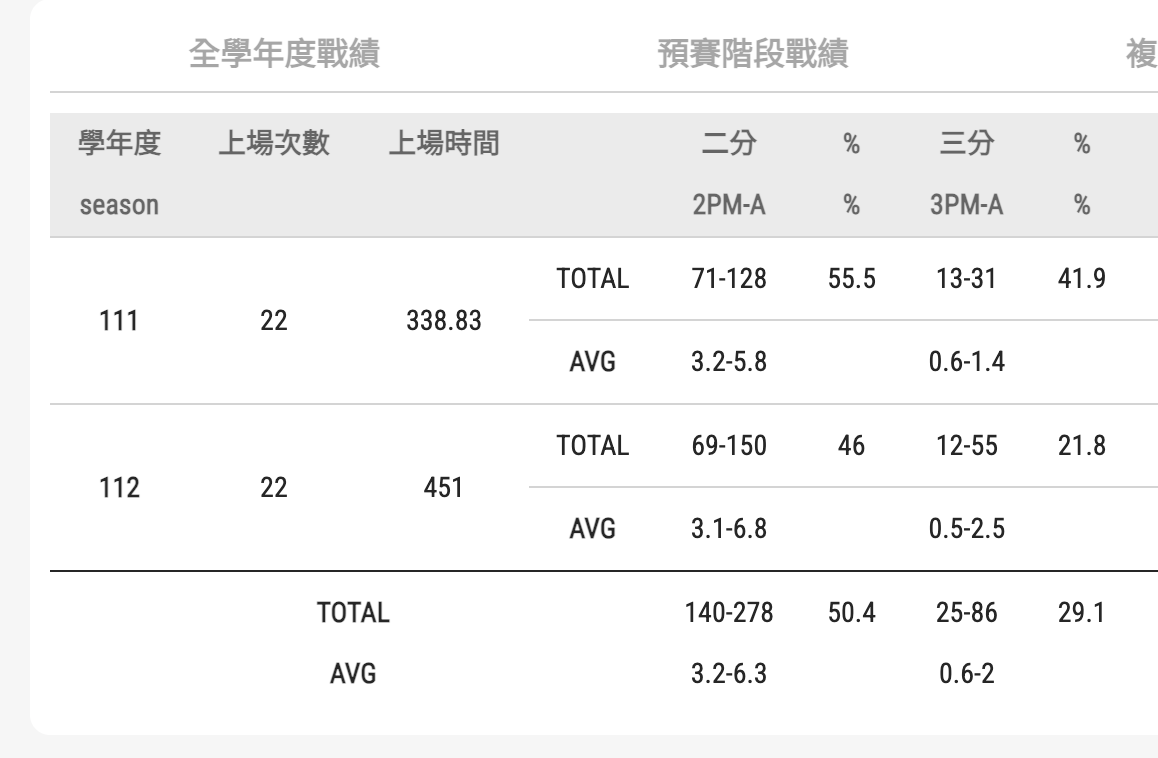Click the 學年度 season column header
This screenshot has height=758, width=1158.
coord(119,175)
